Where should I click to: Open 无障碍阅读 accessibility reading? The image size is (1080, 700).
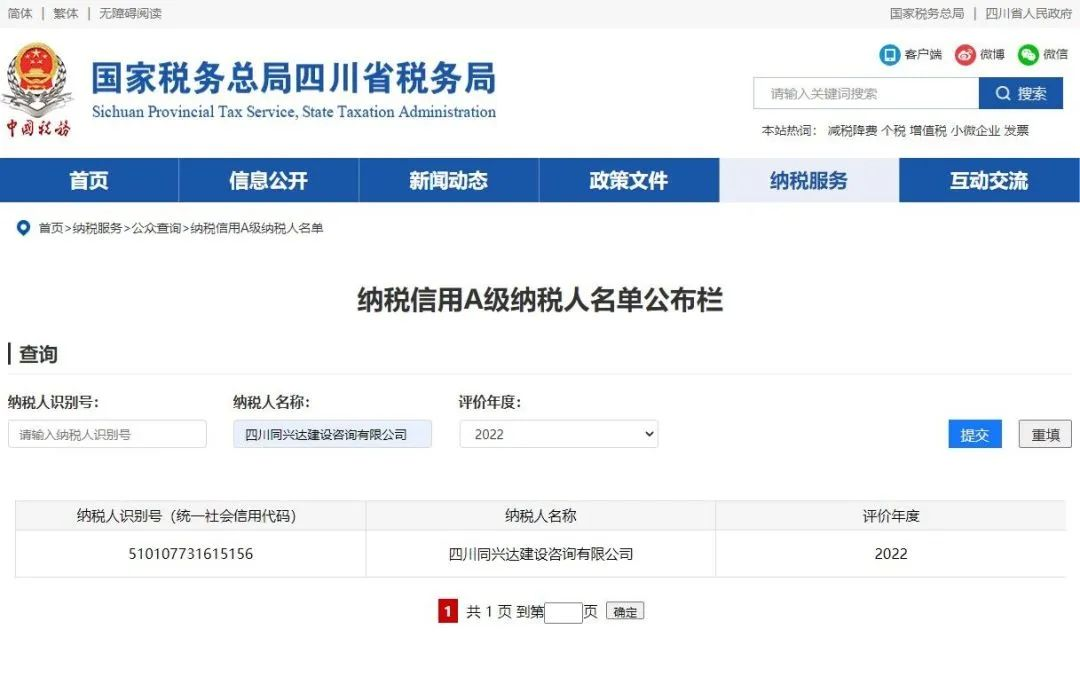(x=130, y=13)
